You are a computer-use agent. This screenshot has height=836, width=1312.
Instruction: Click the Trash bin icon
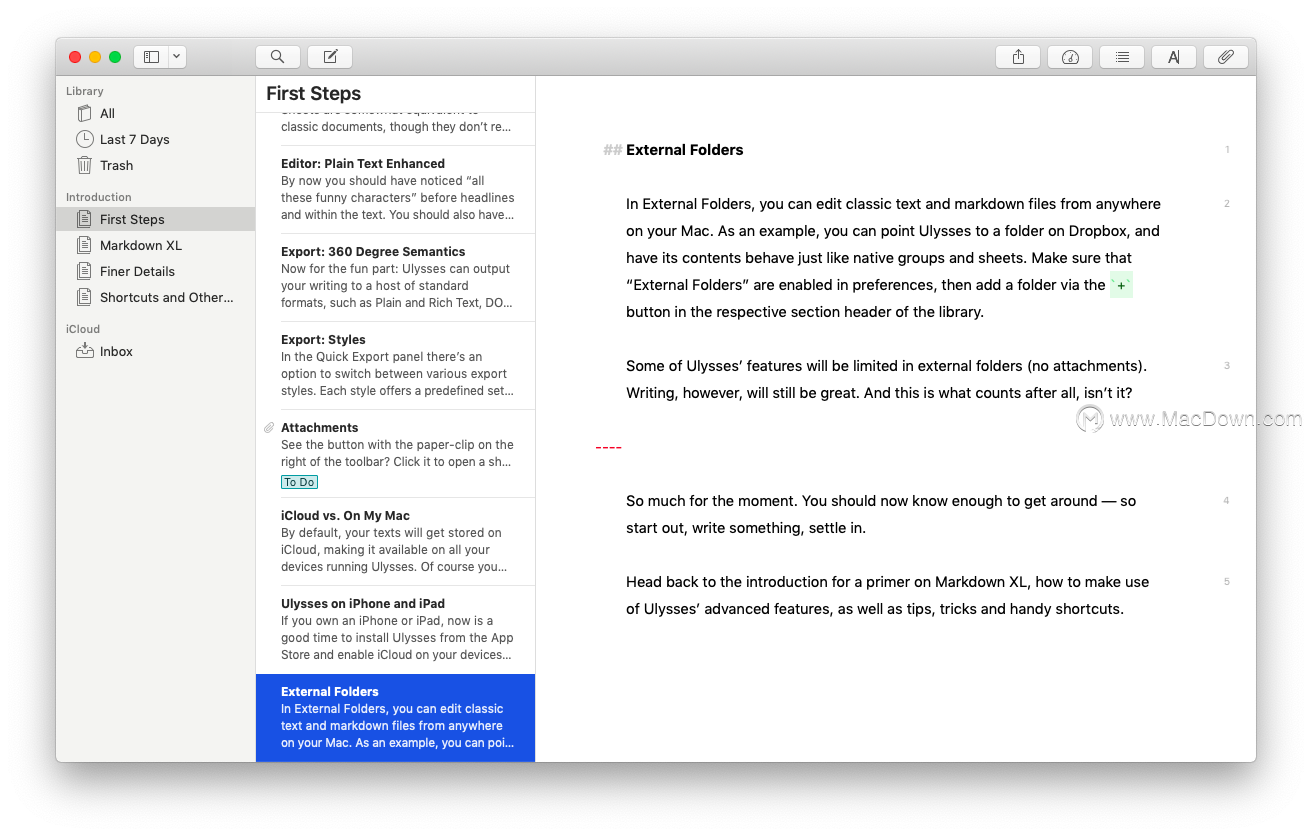[84, 165]
